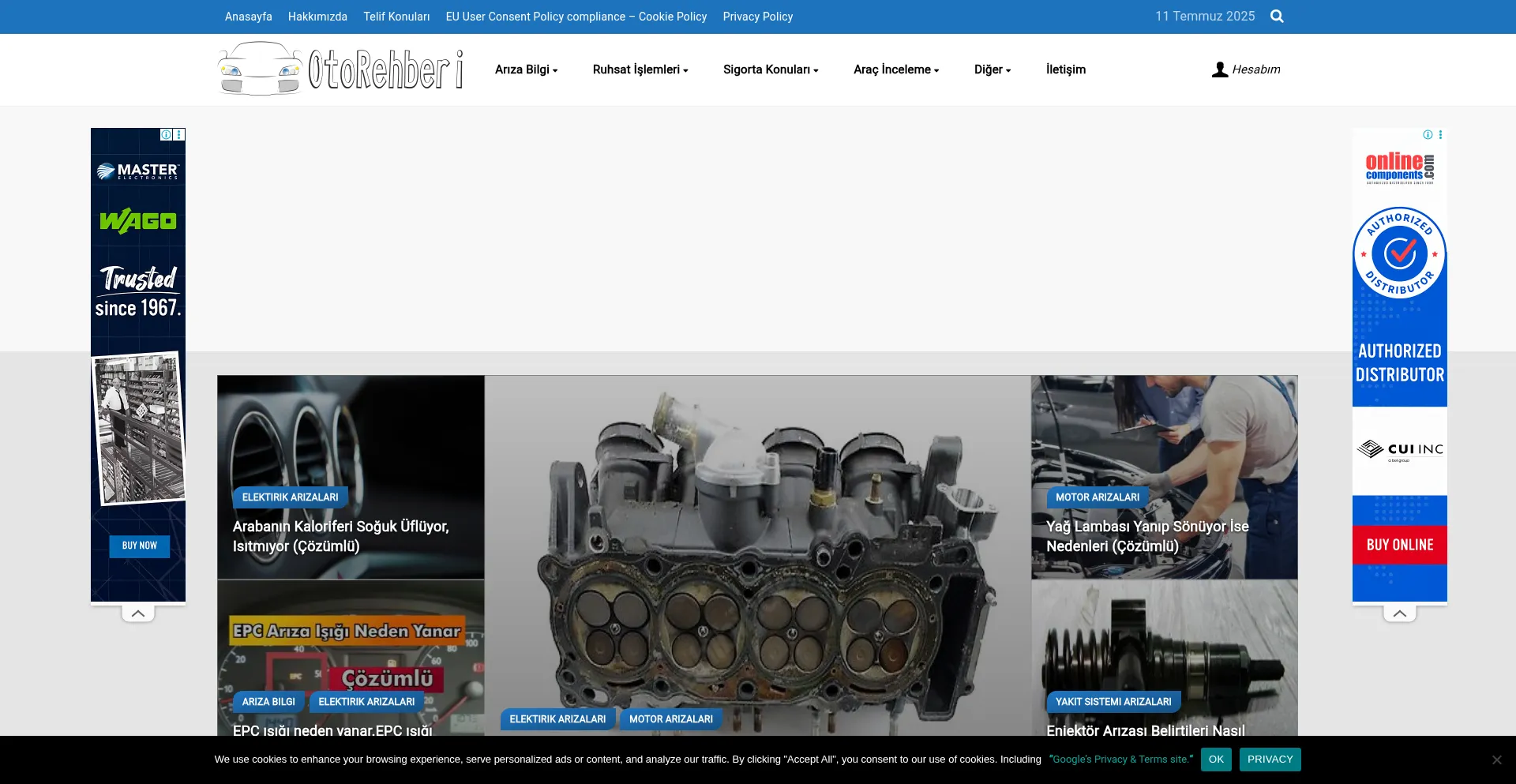
Task: Expand the Araç İnceleme menu
Action: (896, 69)
